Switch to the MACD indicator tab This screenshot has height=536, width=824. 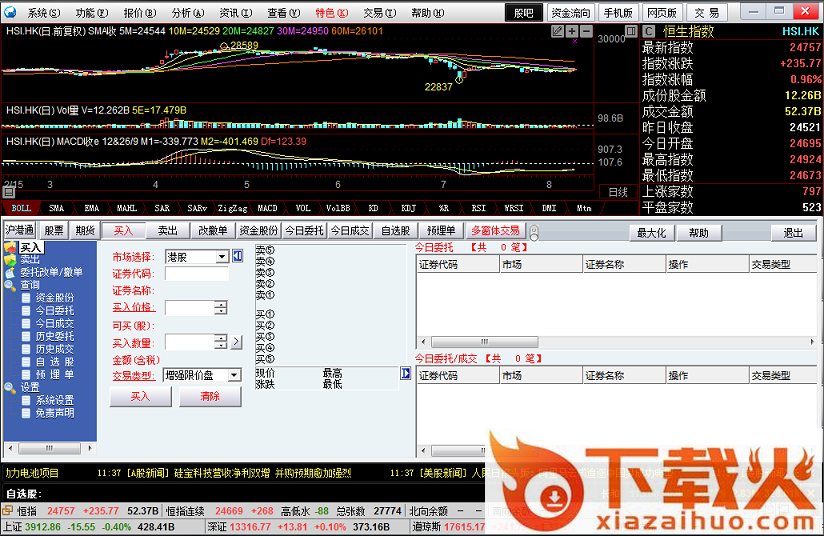pos(267,208)
